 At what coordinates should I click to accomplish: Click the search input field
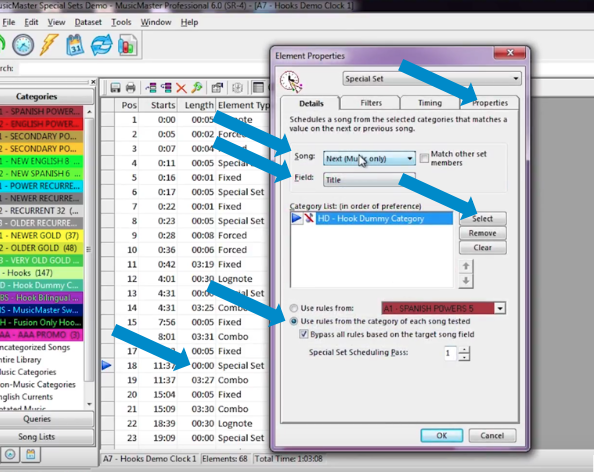[144, 69]
